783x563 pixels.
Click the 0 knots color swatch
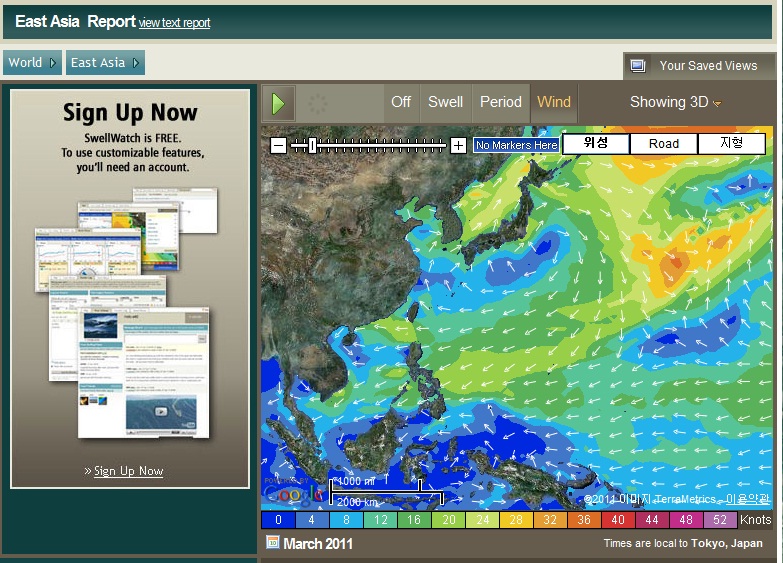278,520
